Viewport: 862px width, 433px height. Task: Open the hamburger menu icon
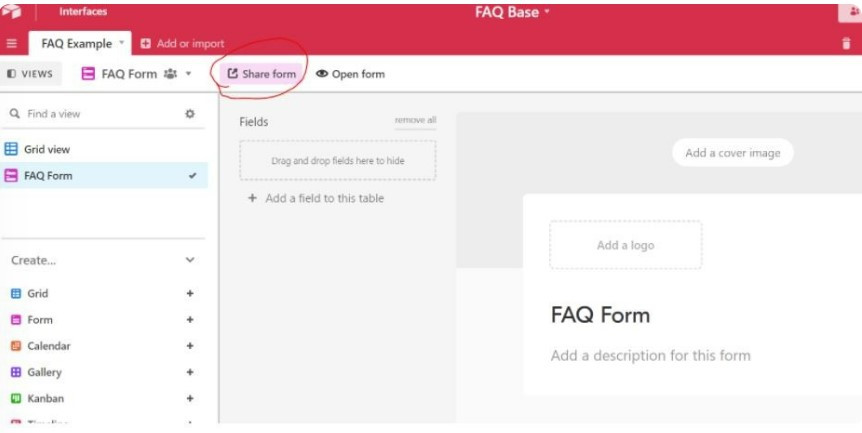(x=12, y=44)
